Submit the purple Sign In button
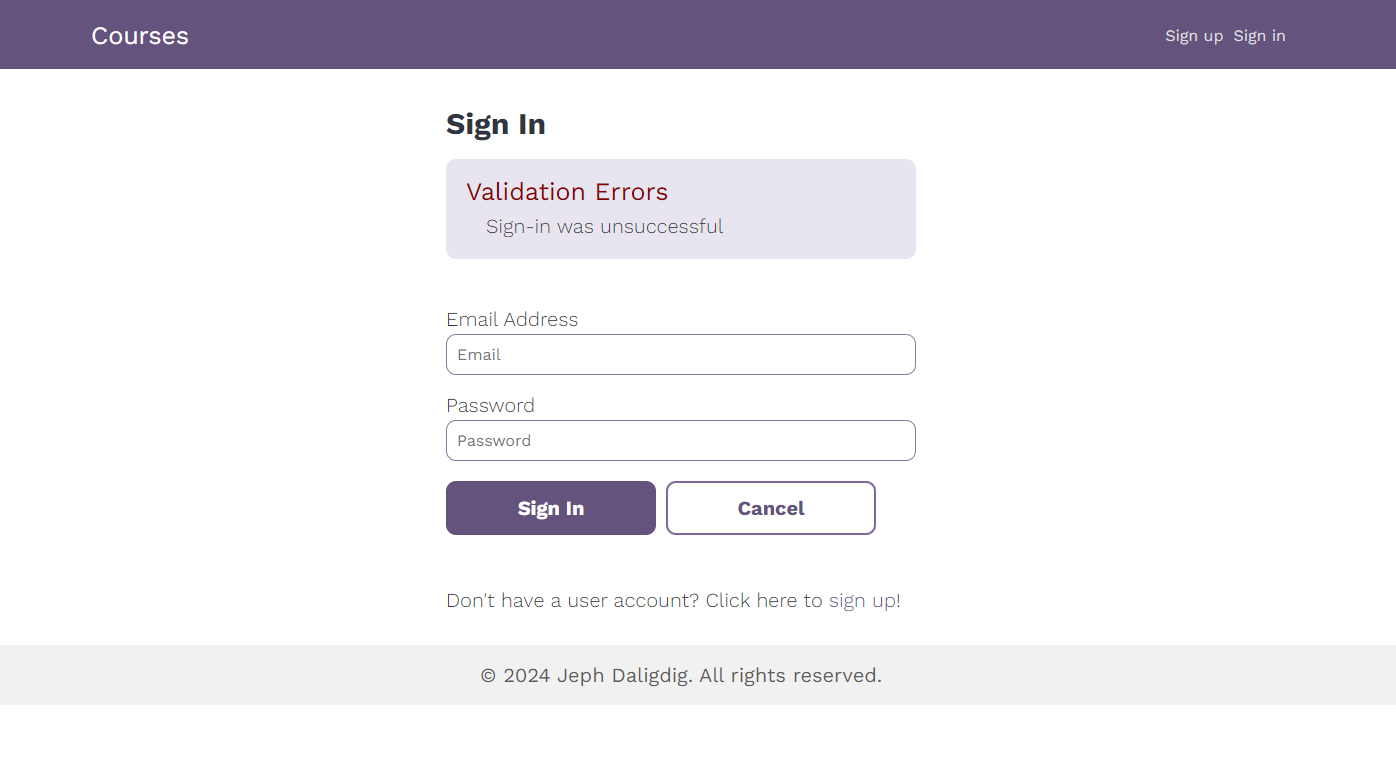 tap(551, 508)
